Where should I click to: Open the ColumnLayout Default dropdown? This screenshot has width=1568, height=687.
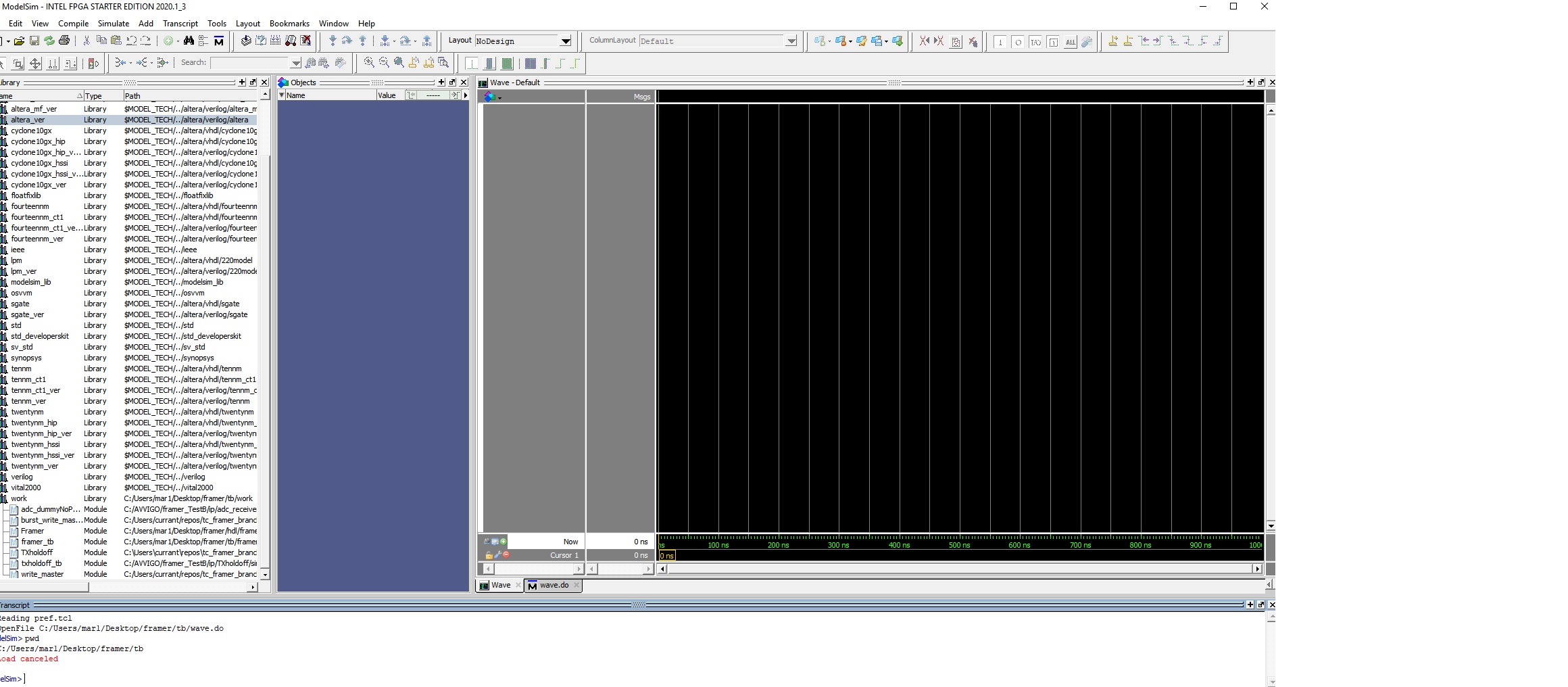tap(791, 41)
